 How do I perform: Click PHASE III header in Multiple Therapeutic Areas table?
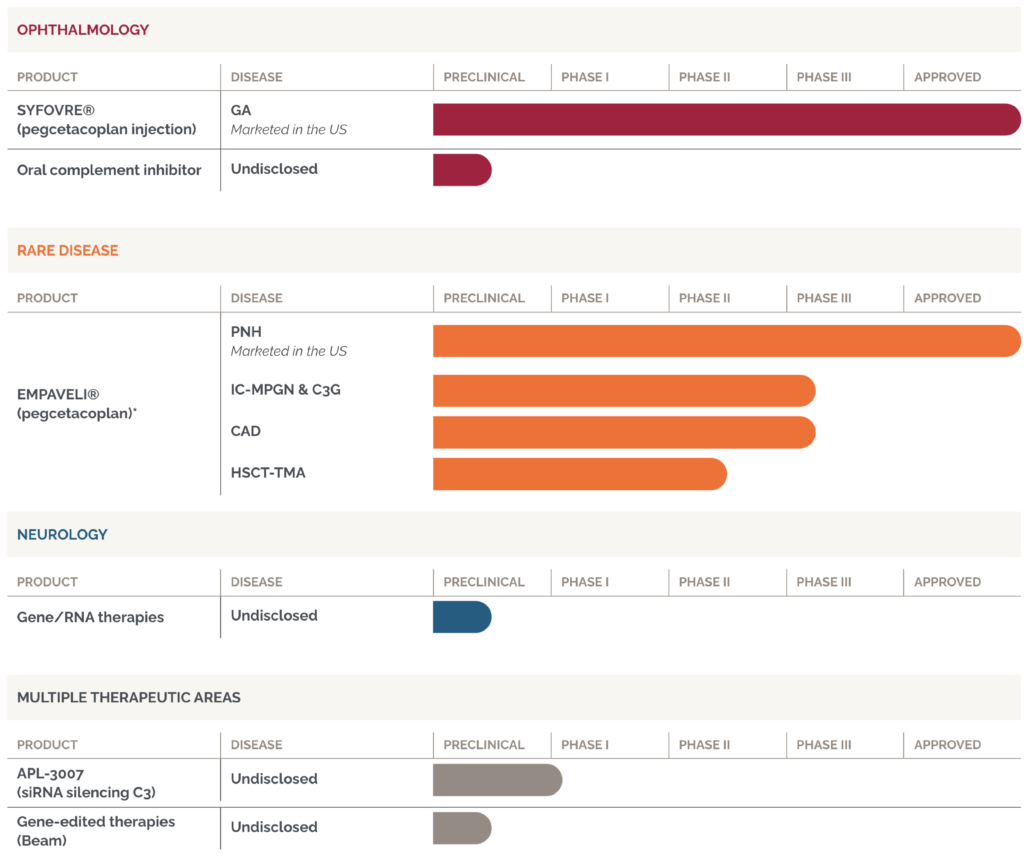coord(824,744)
